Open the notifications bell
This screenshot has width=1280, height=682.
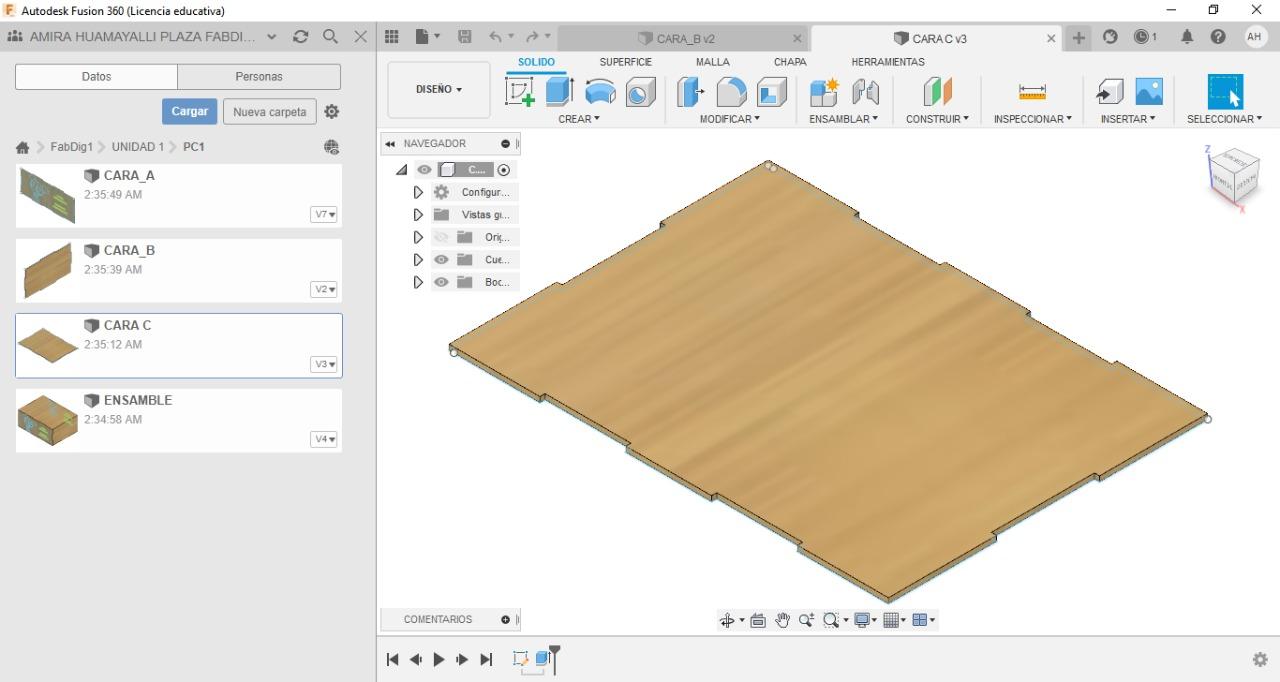[x=1187, y=37]
